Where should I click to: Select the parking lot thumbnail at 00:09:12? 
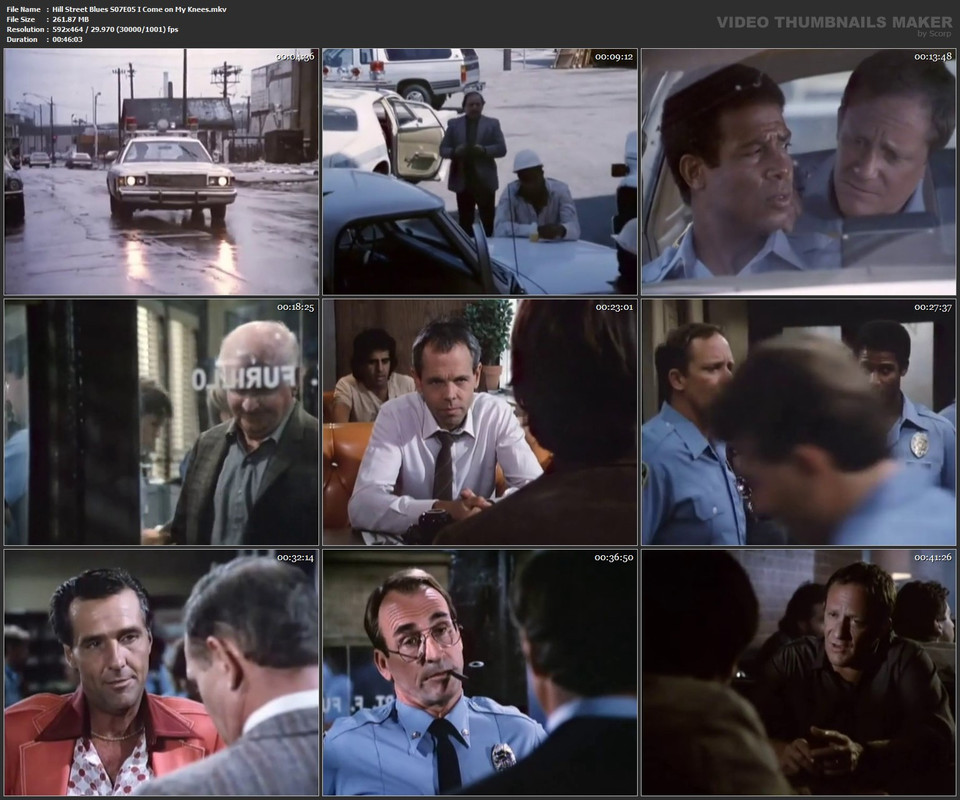(x=480, y=172)
